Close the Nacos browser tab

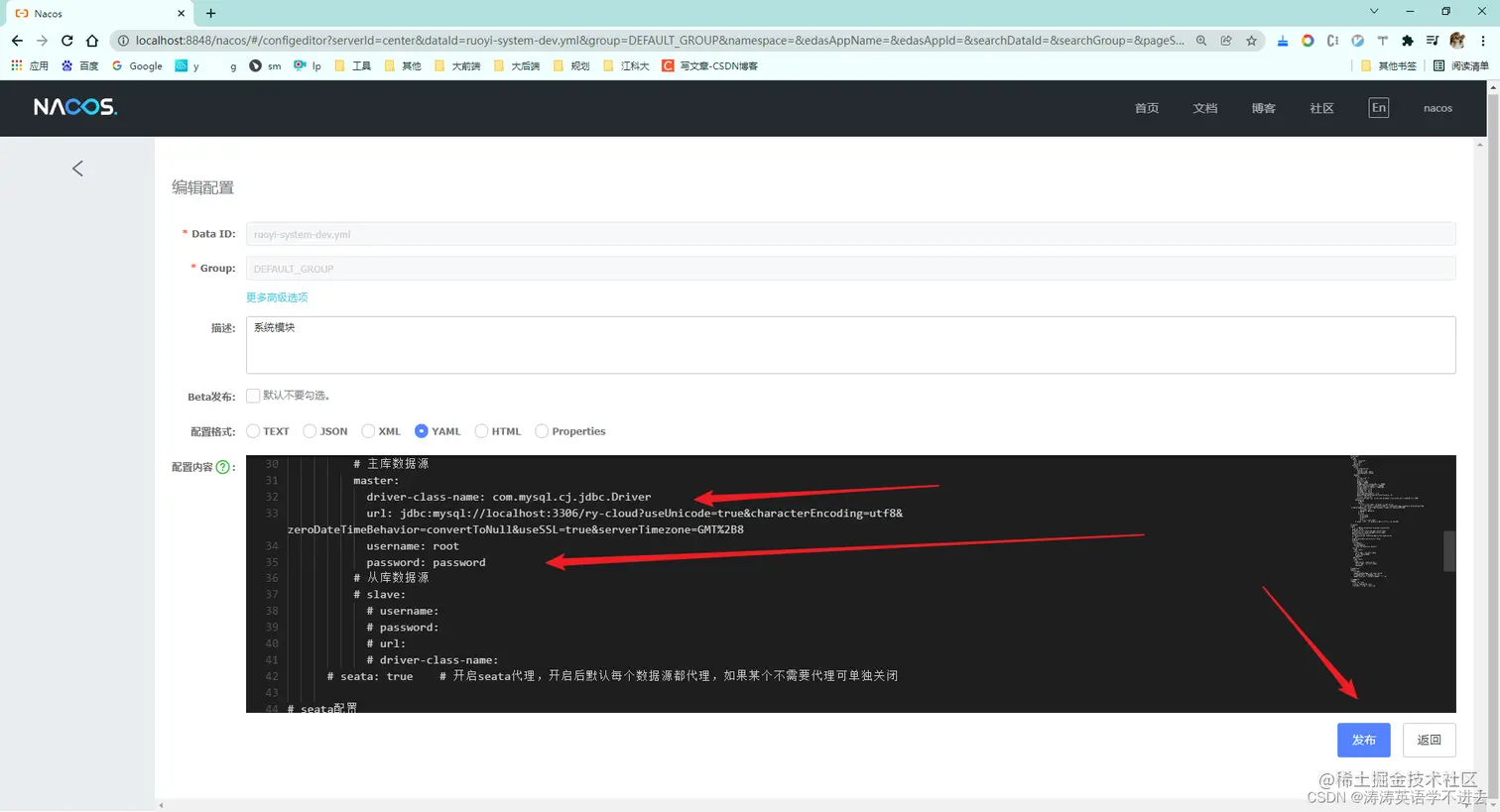click(181, 14)
